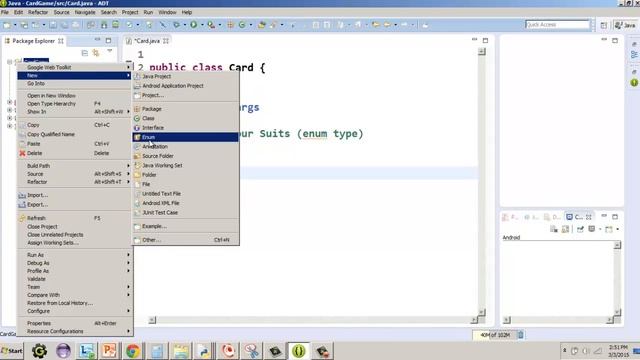640x360 pixels.
Task: Choose Java Project in the New submenu
Action: pyautogui.click(x=185, y=76)
